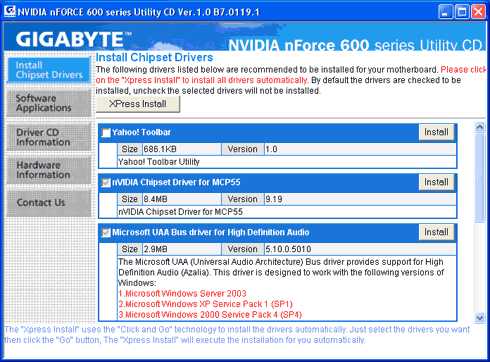This screenshot has width=490, height=362.
Task: Open the Install Chipset Drivers tab
Action: click(x=49, y=70)
